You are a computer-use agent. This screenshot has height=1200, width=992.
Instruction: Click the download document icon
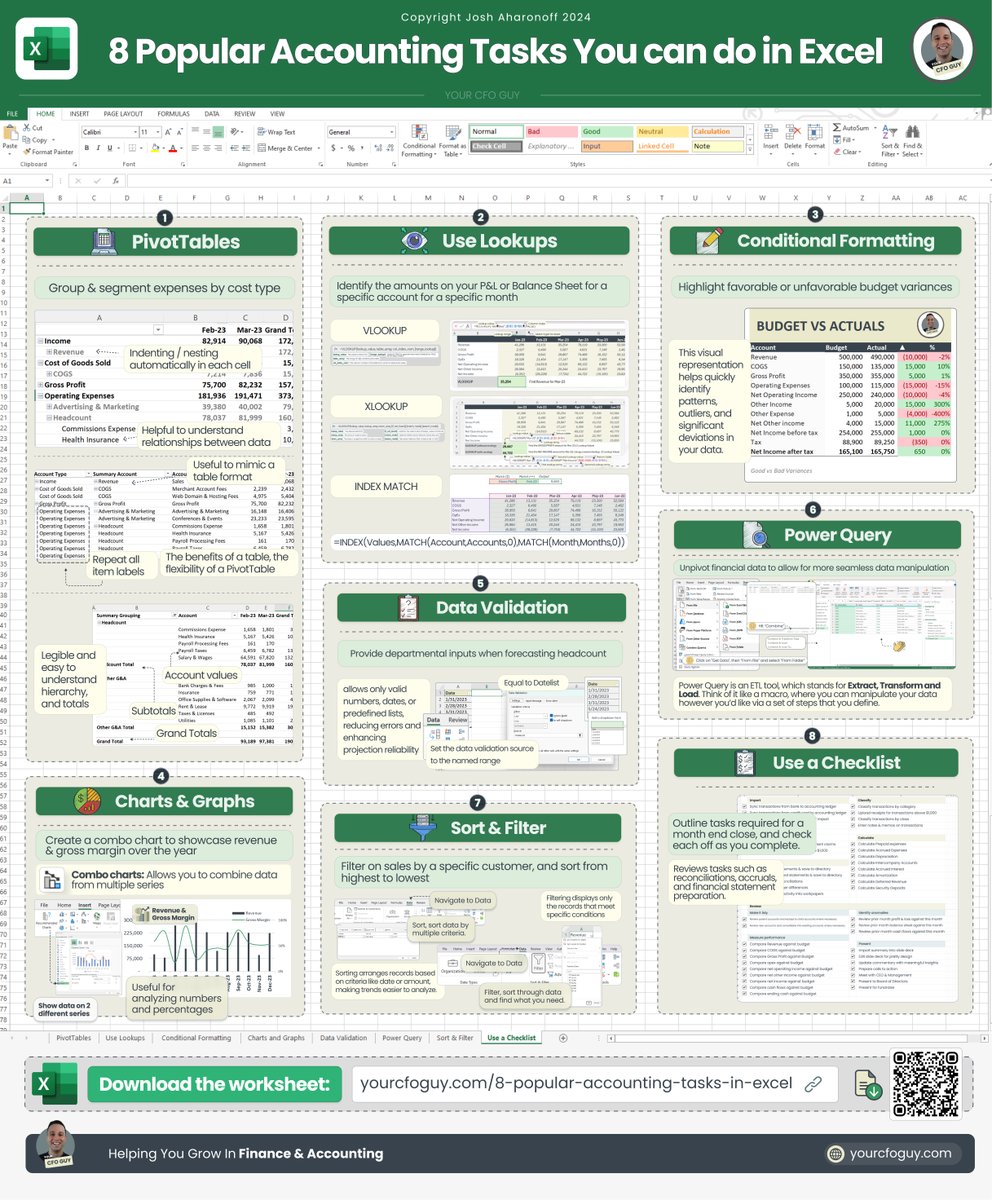pyautogui.click(x=867, y=1084)
